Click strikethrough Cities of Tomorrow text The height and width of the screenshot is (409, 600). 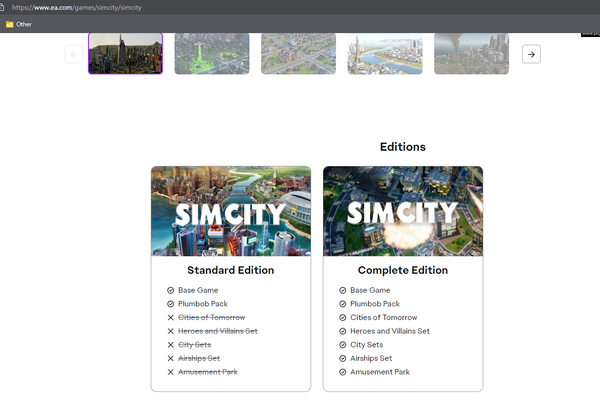click(x=212, y=318)
